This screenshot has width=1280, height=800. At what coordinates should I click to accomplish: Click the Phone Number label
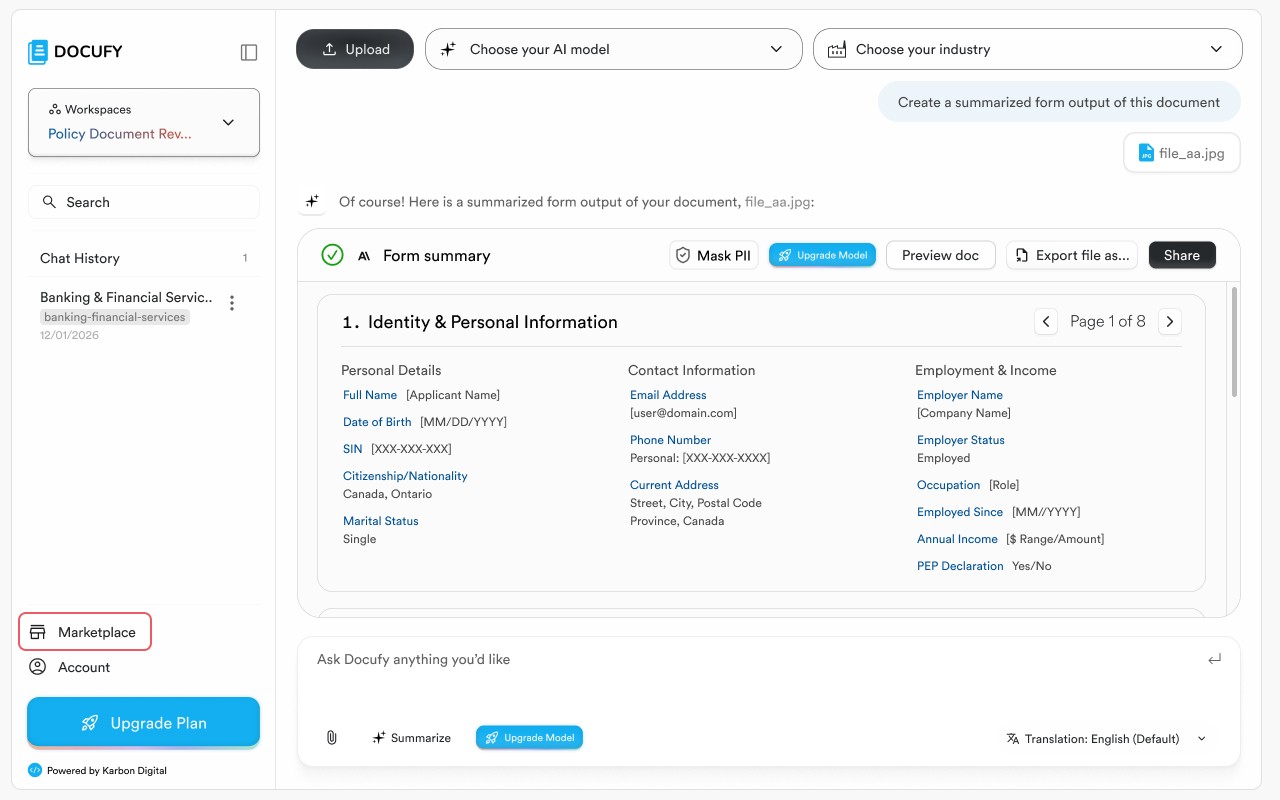pyautogui.click(x=670, y=440)
